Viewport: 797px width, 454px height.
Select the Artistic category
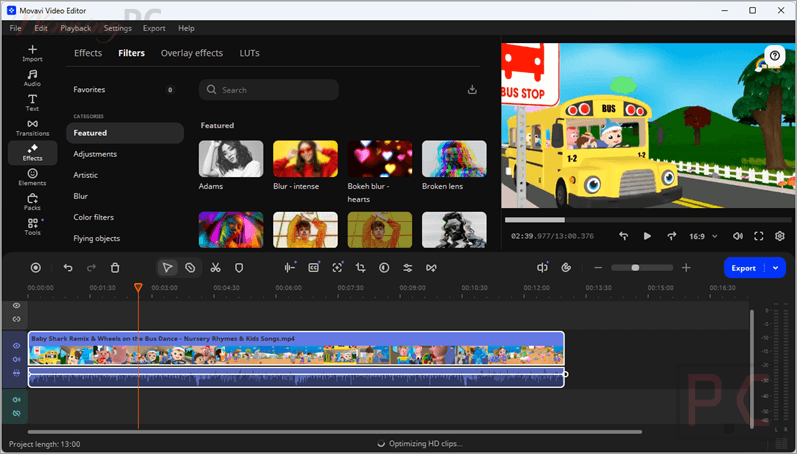(125, 175)
